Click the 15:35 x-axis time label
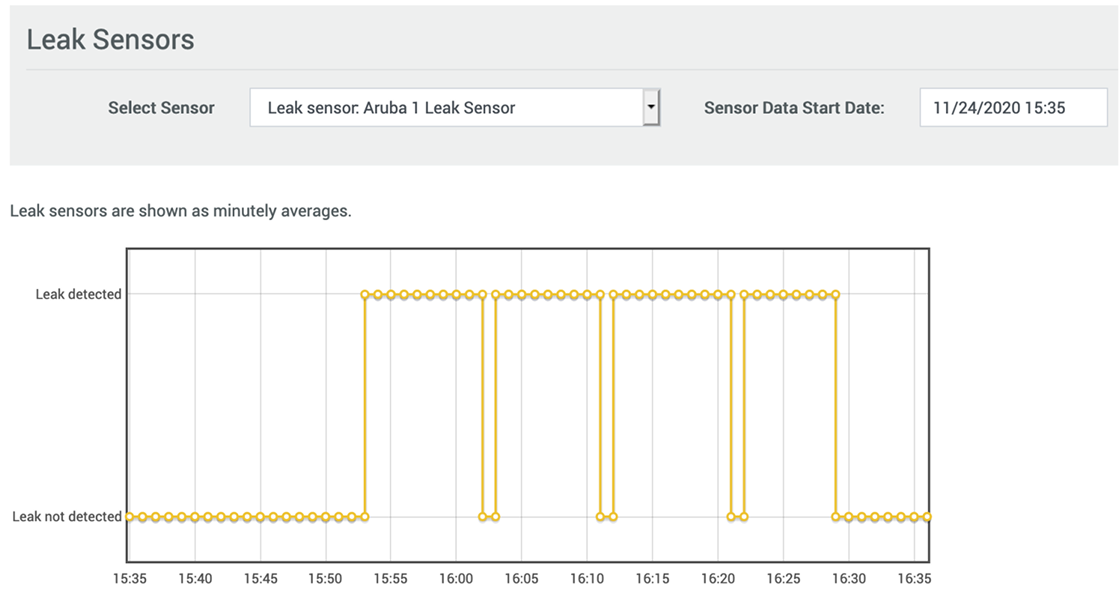The image size is (1119, 602). tap(129, 579)
